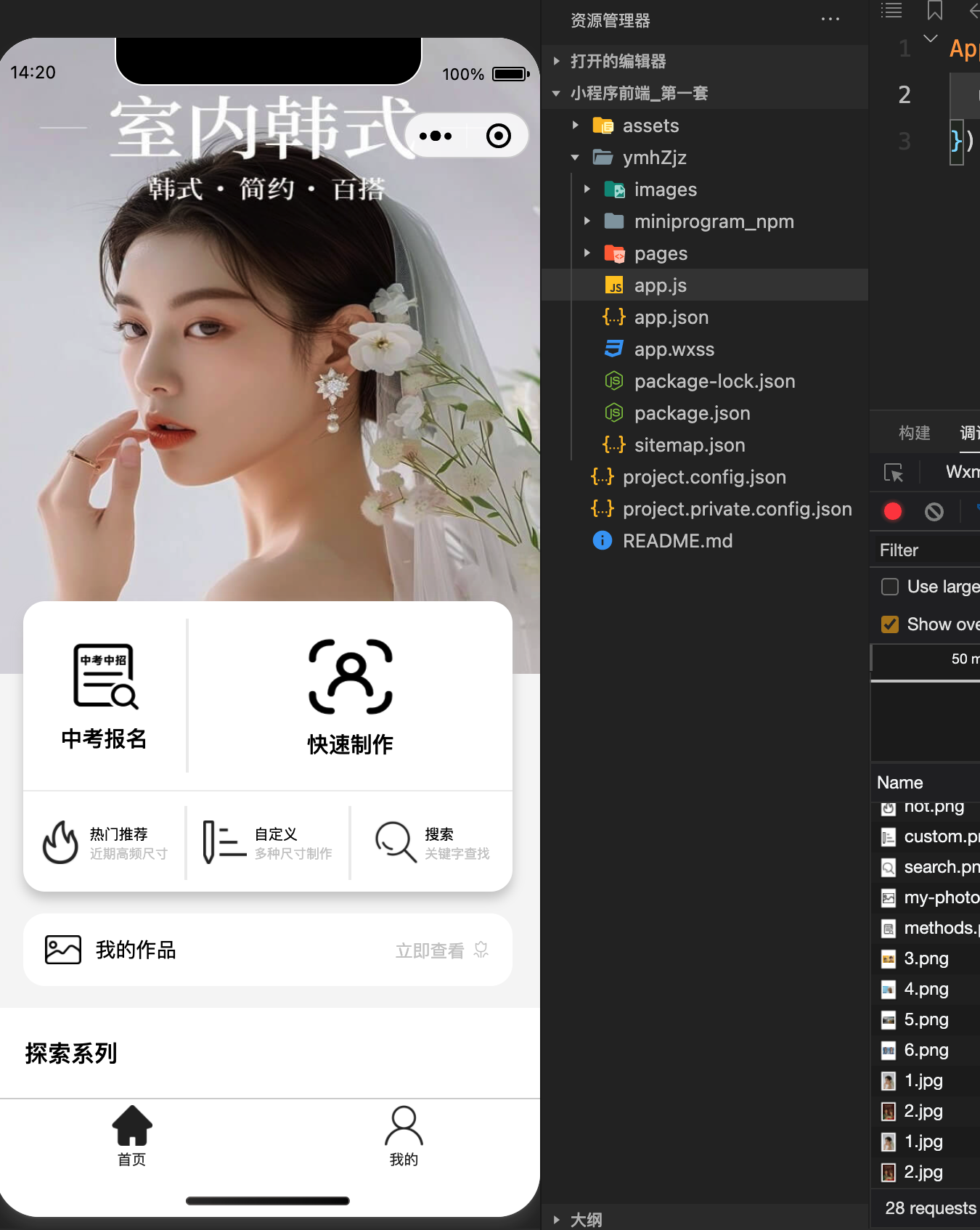Image resolution: width=980 pixels, height=1230 pixels.
Task: Click 立即查看 link in 我的作品
Action: click(441, 950)
